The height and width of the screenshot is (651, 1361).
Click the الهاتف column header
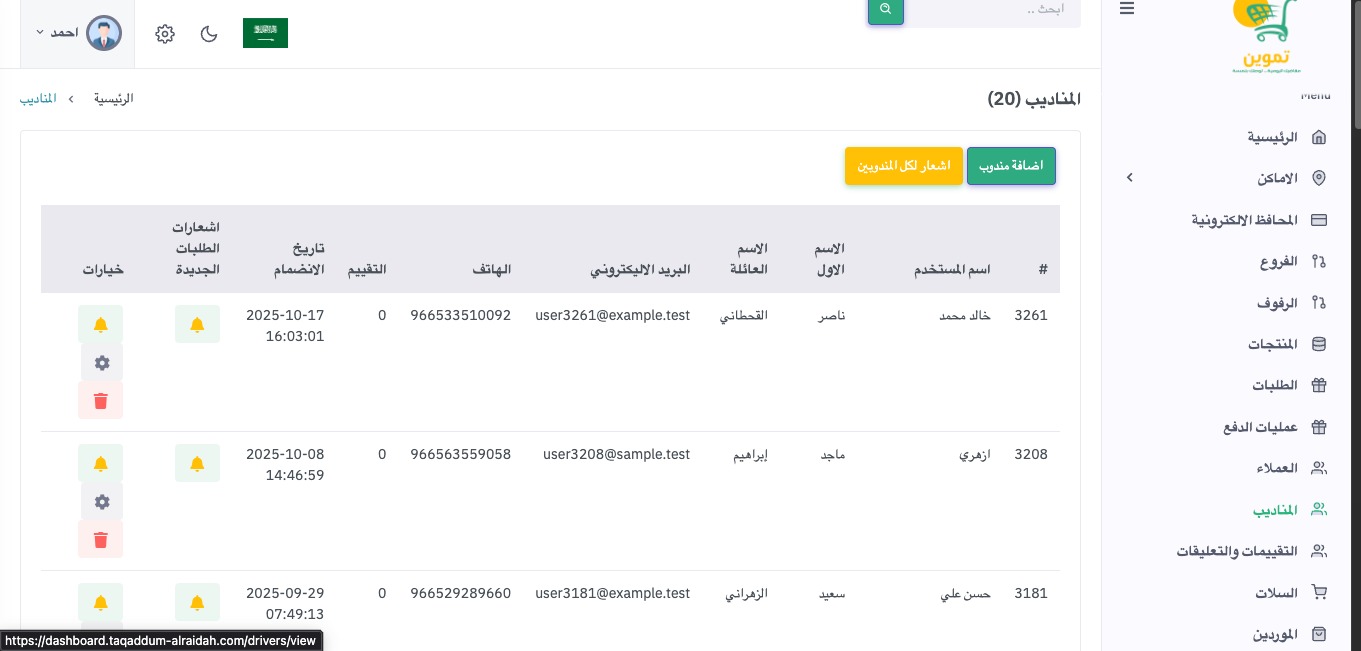coord(492,269)
